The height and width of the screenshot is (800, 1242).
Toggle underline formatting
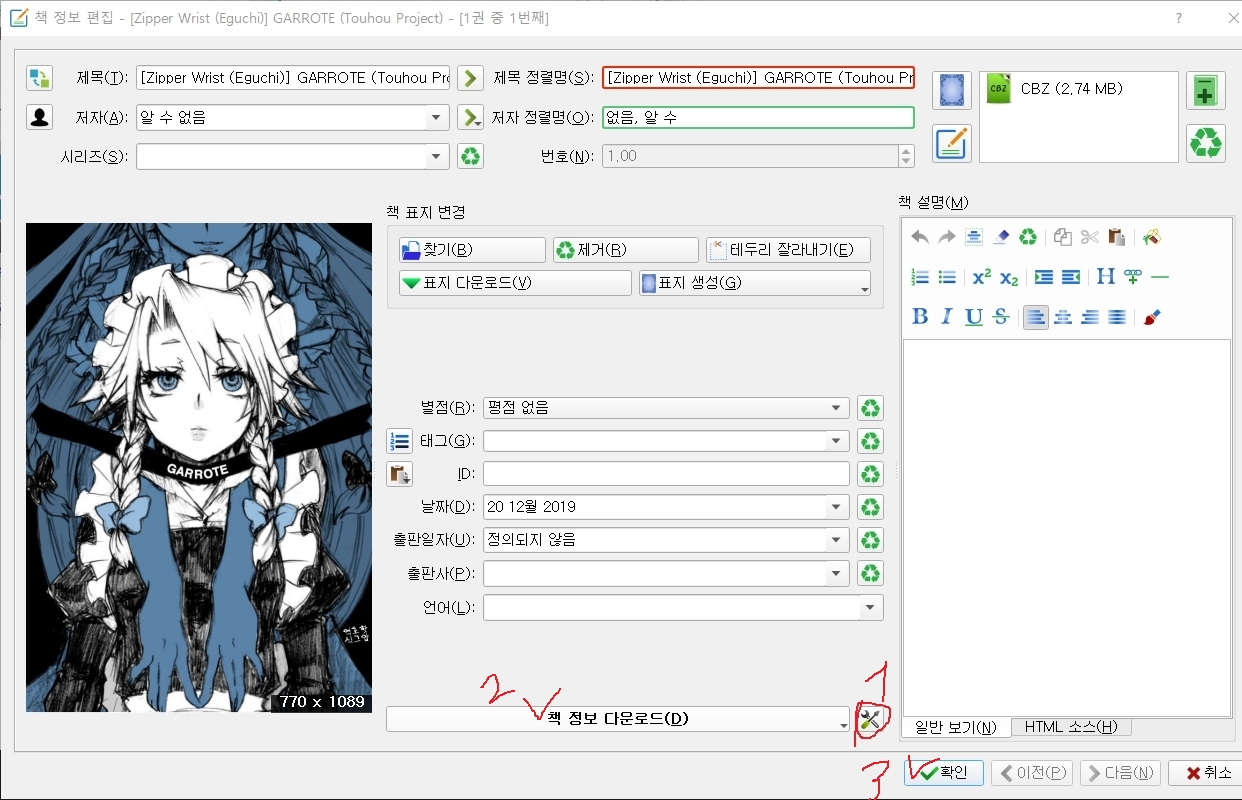coord(974,317)
